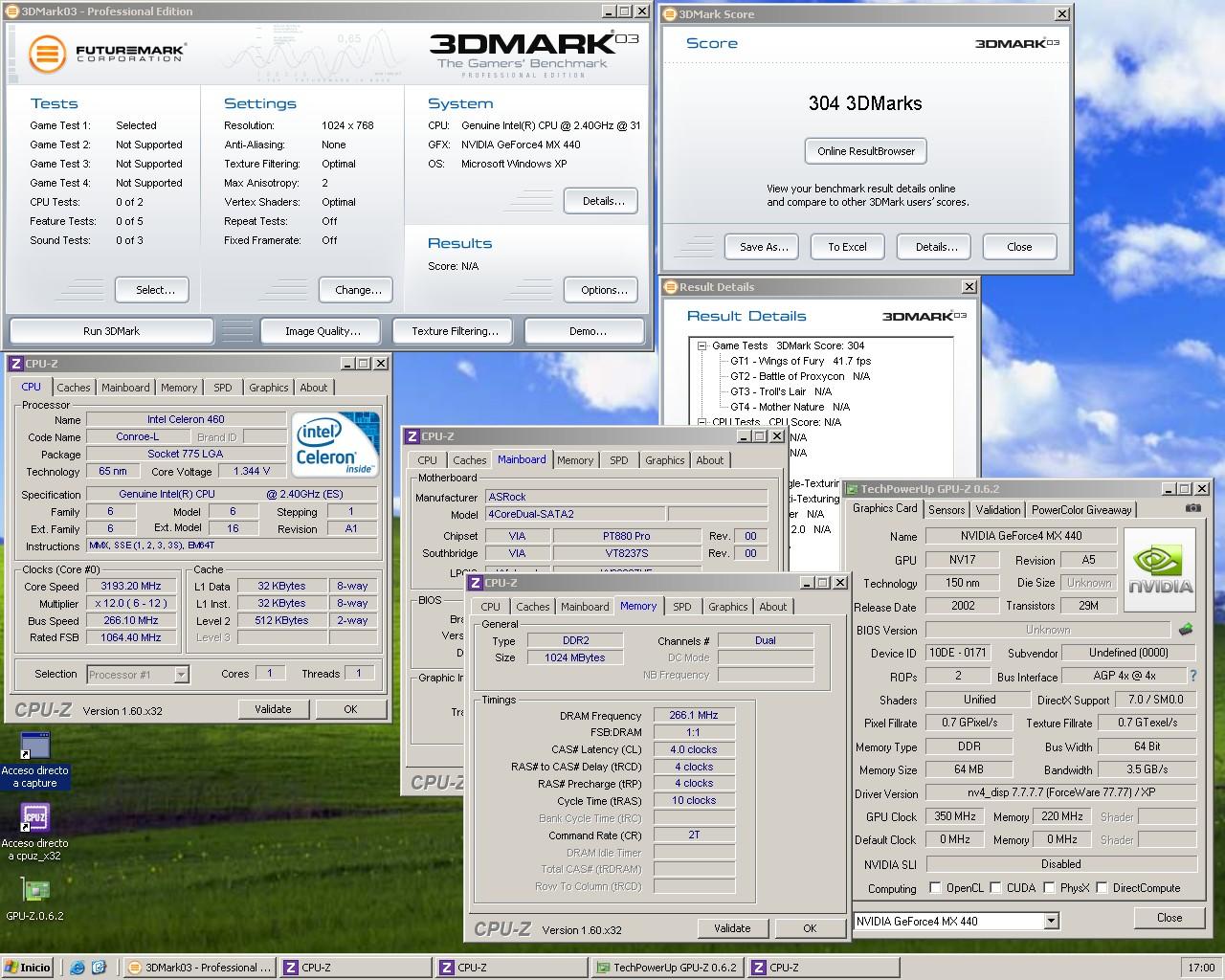Click Validate in Celeron CPU-Z window

[273, 709]
